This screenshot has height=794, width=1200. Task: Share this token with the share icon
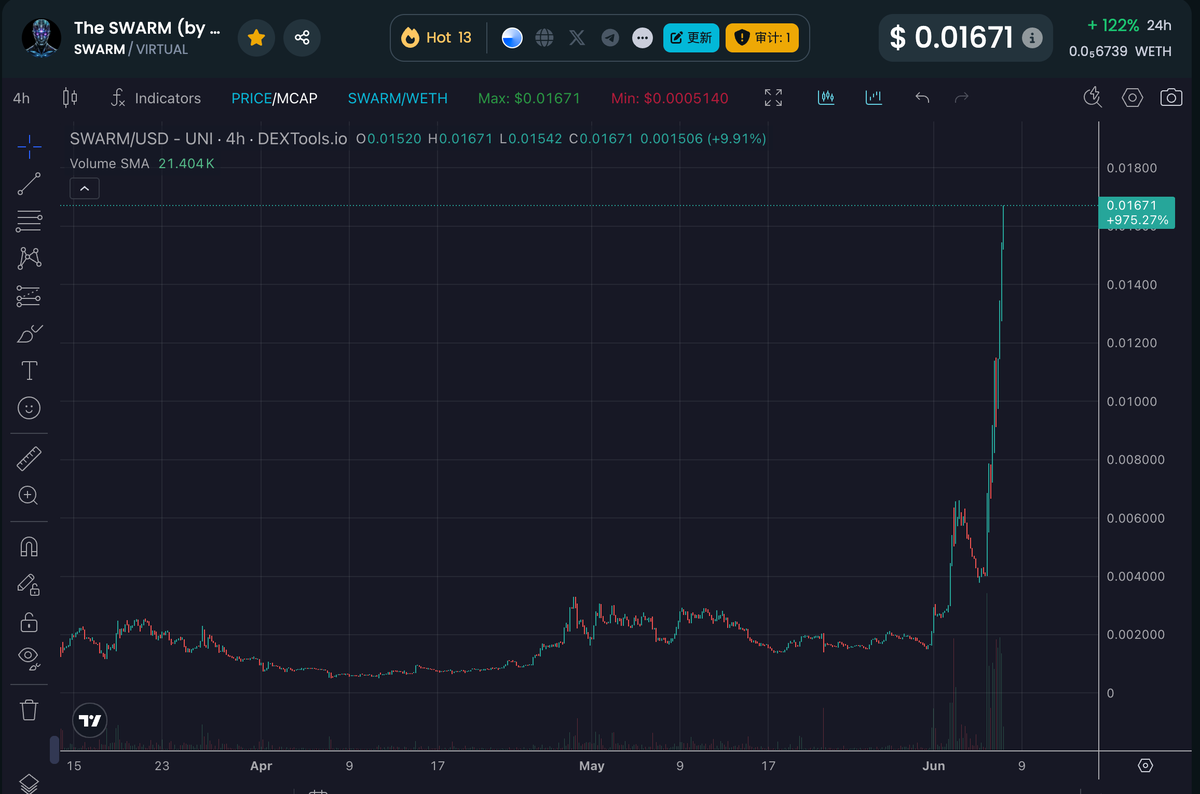tap(302, 38)
